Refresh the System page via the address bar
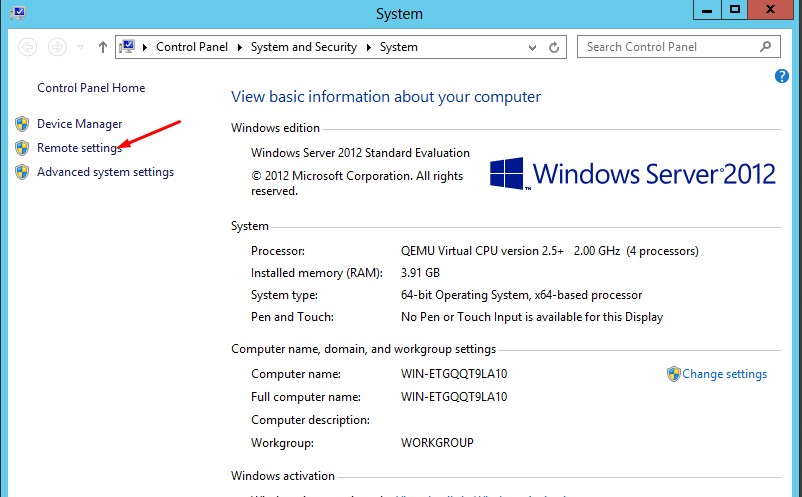Viewport: 802px width, 497px height. [555, 47]
